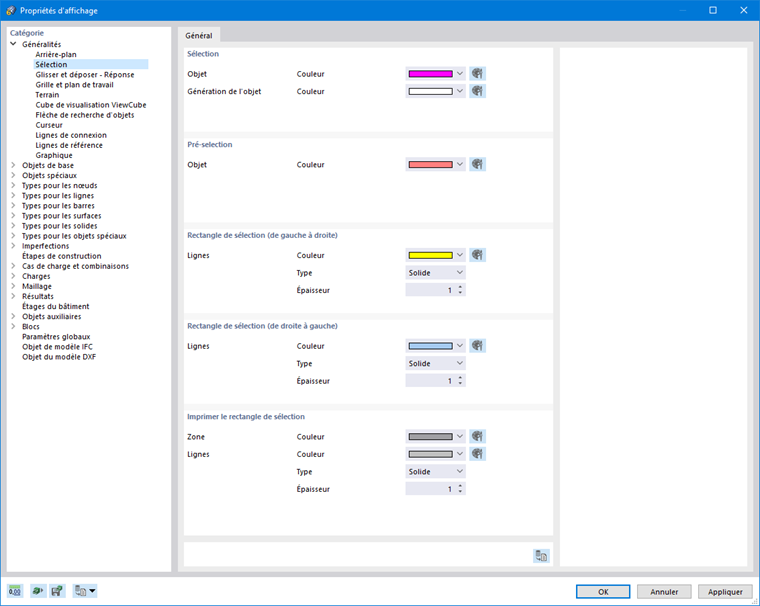Open Type dropdown for right-to-left rectangle
Image resolution: width=760 pixels, height=606 pixels.
(435, 363)
